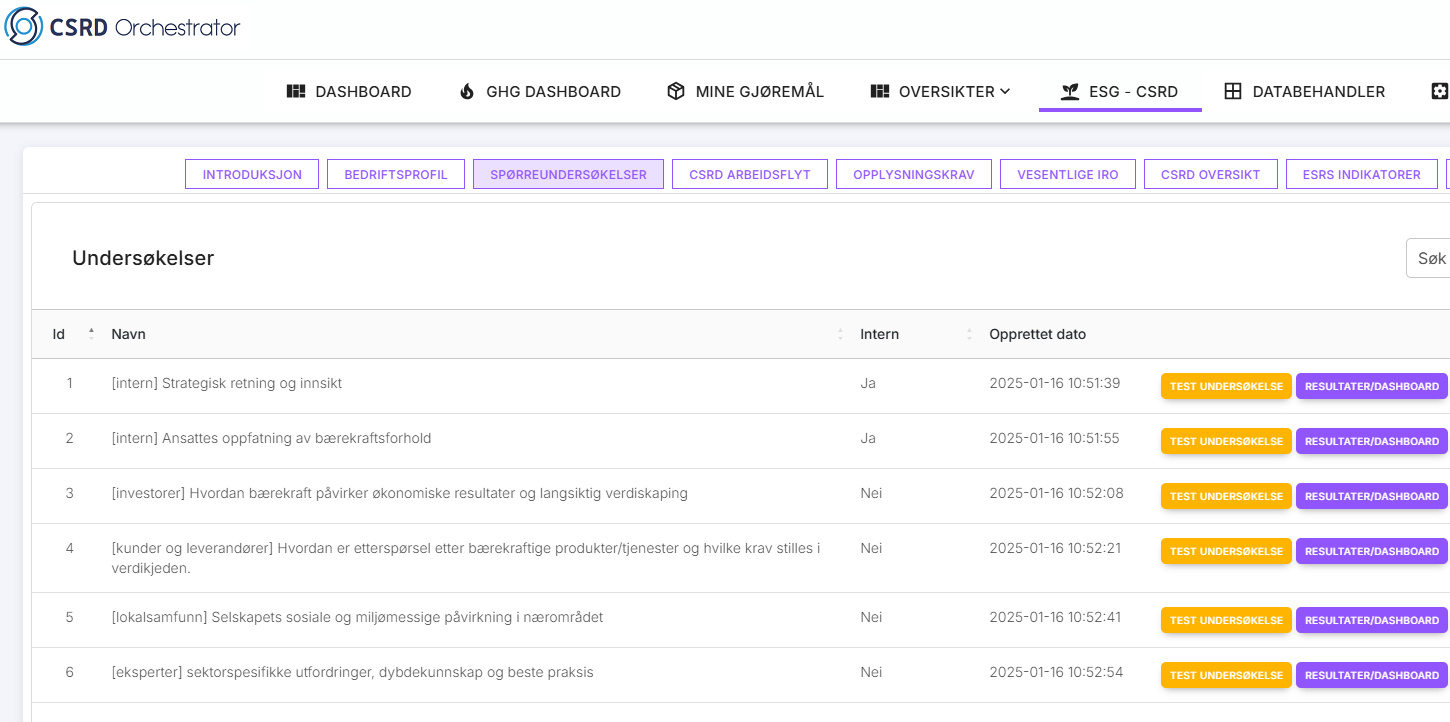
Task: Open Resultater/Dashboard for eksperter row
Action: coord(1372,675)
